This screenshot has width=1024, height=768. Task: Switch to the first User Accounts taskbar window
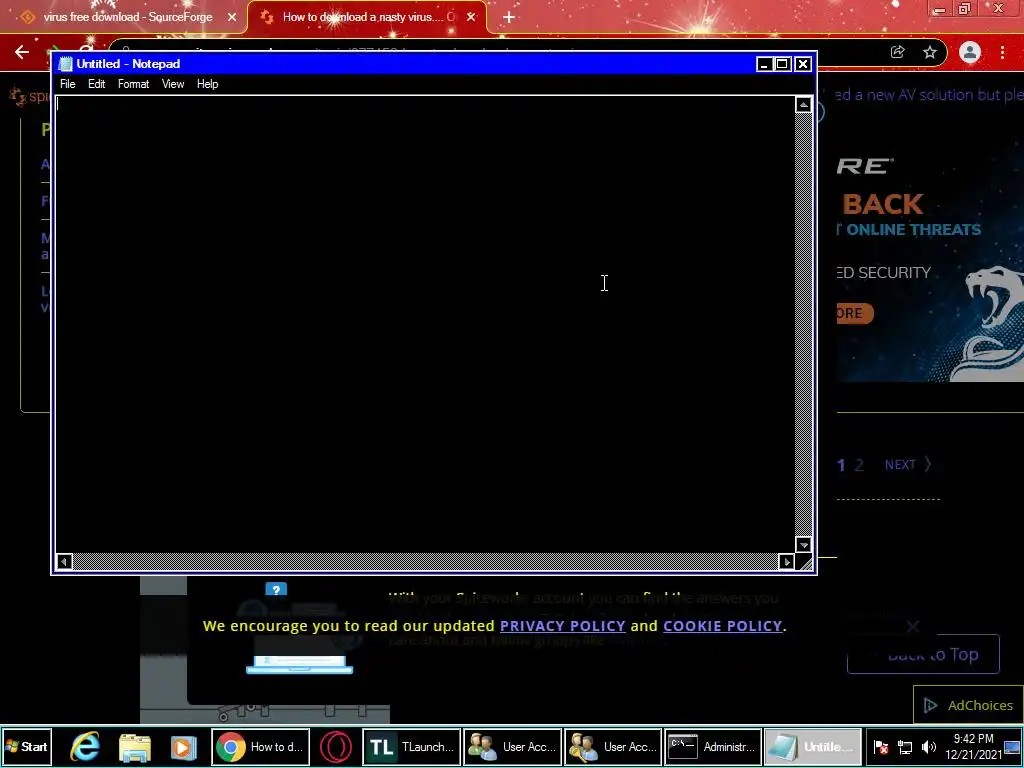(x=513, y=747)
